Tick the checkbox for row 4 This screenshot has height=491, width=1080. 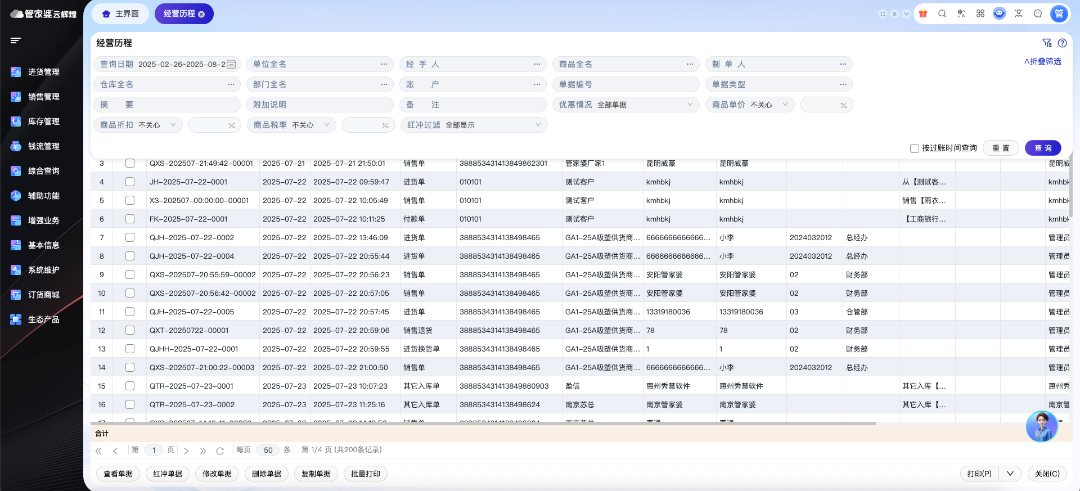coord(129,182)
